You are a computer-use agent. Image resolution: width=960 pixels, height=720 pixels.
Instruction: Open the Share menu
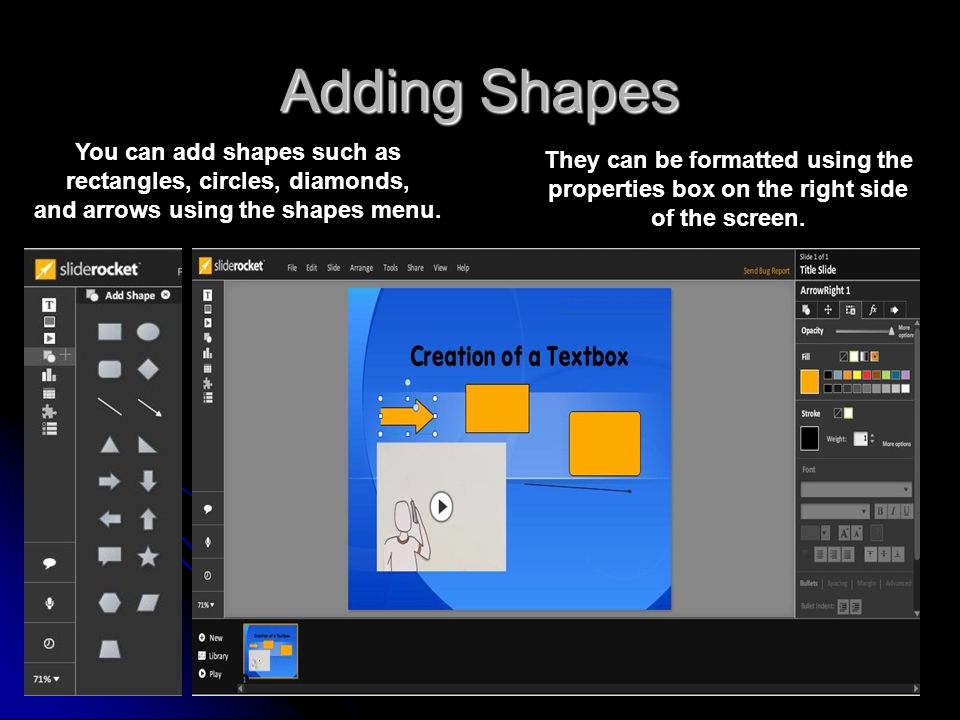click(415, 268)
